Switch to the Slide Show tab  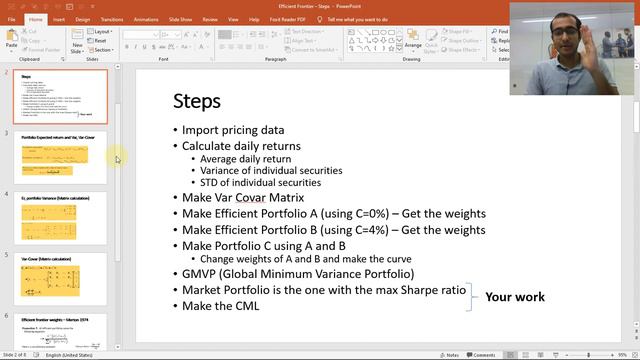click(x=180, y=19)
